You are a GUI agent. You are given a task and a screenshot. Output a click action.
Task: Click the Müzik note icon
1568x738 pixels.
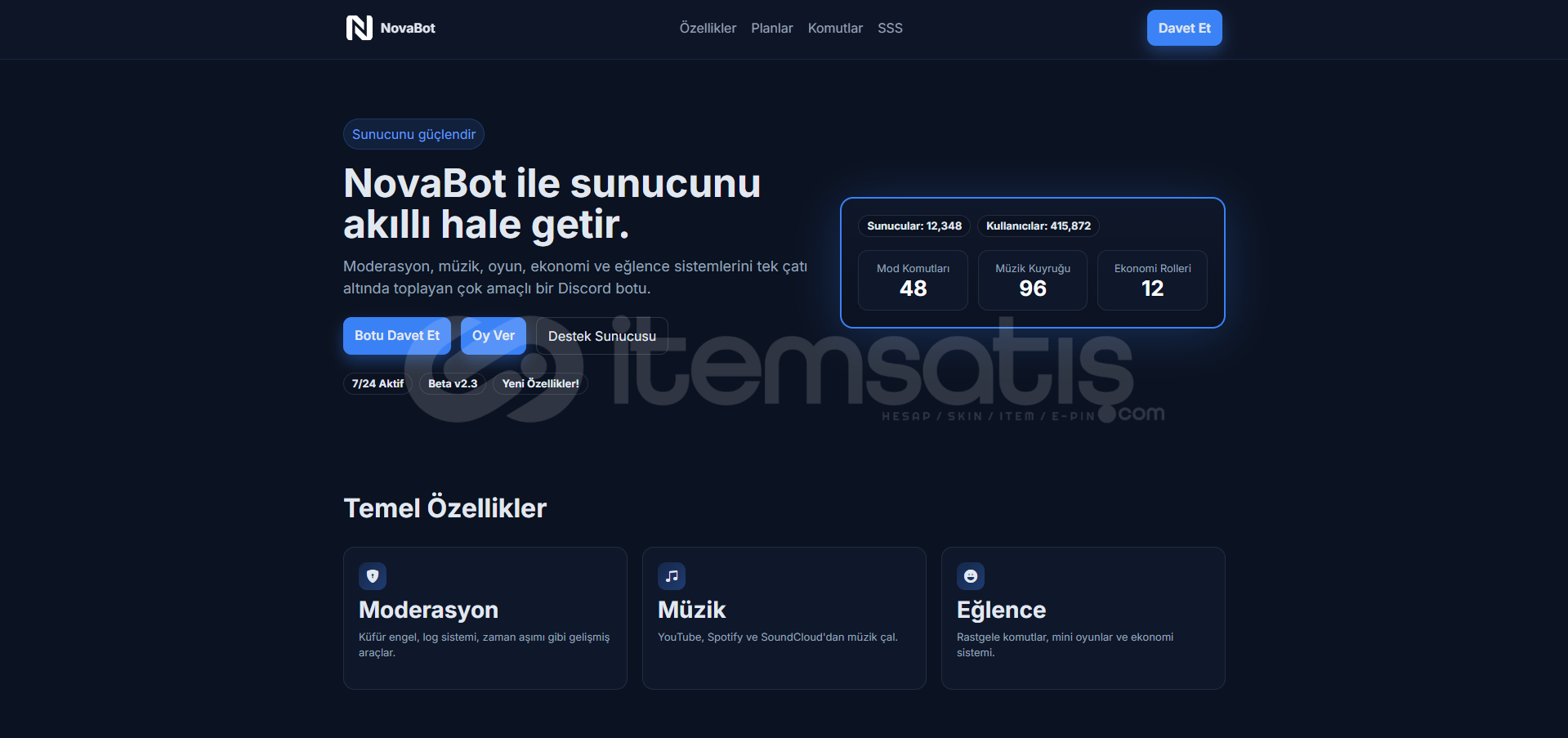click(x=672, y=576)
